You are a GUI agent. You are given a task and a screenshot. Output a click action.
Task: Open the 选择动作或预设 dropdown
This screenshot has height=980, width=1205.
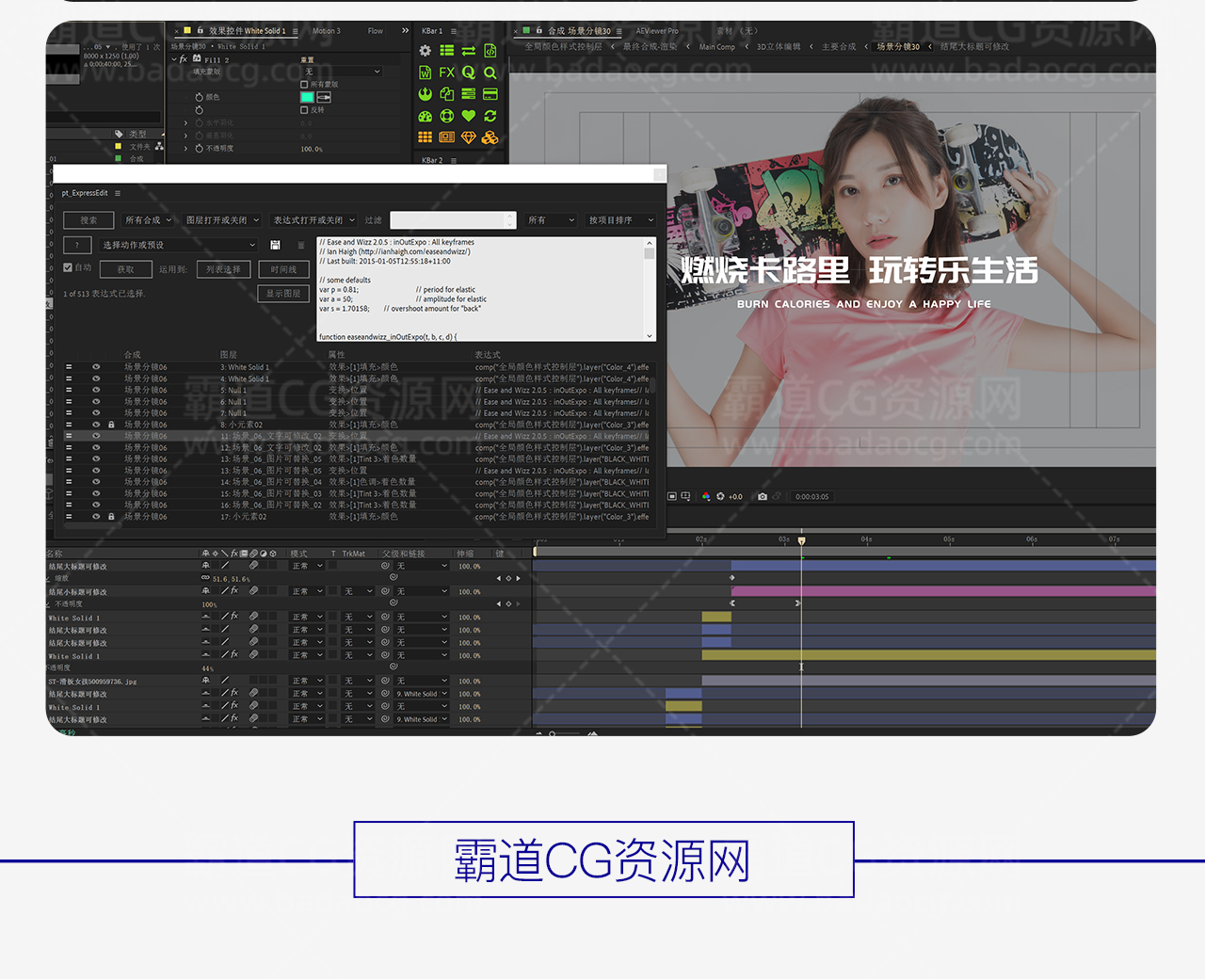point(178,245)
